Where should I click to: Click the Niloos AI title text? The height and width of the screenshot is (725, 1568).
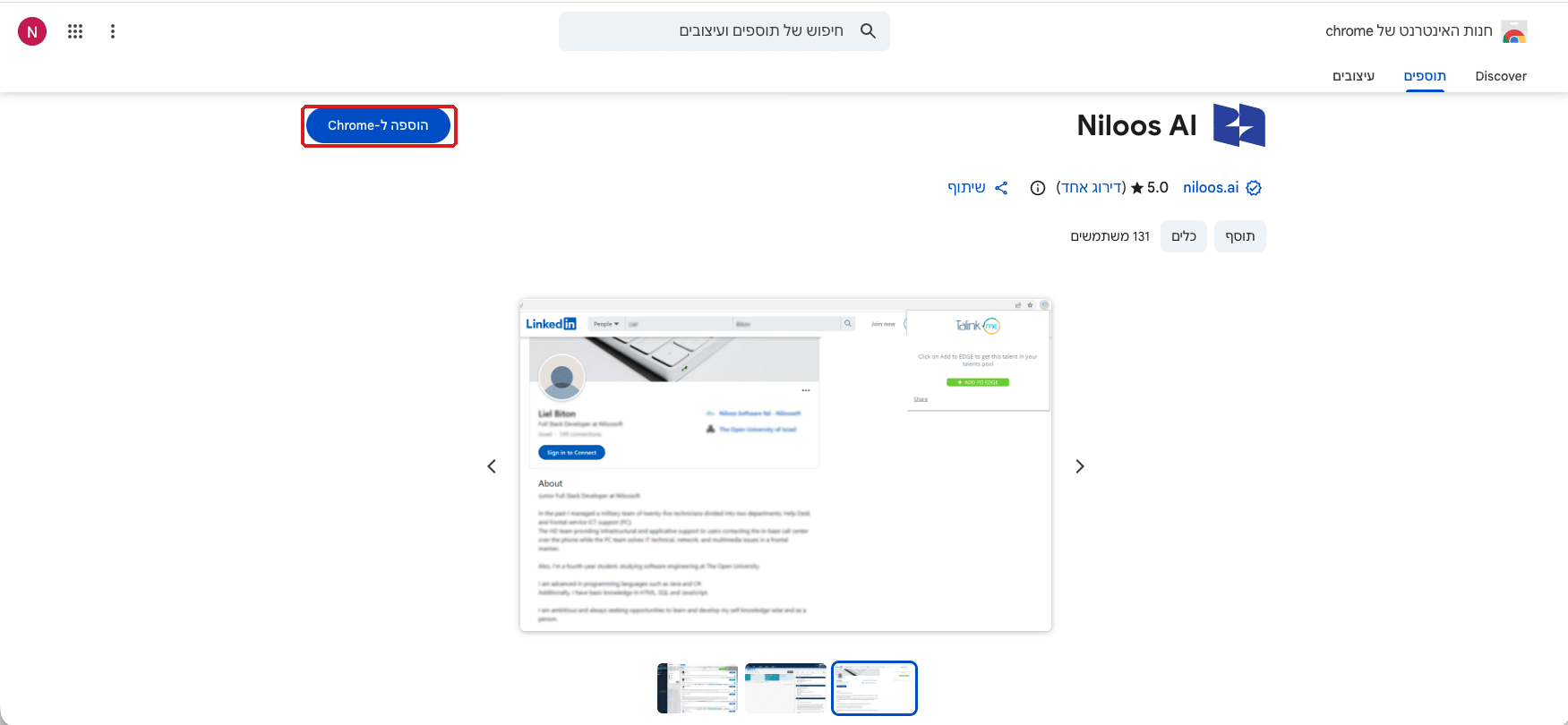tap(1137, 125)
